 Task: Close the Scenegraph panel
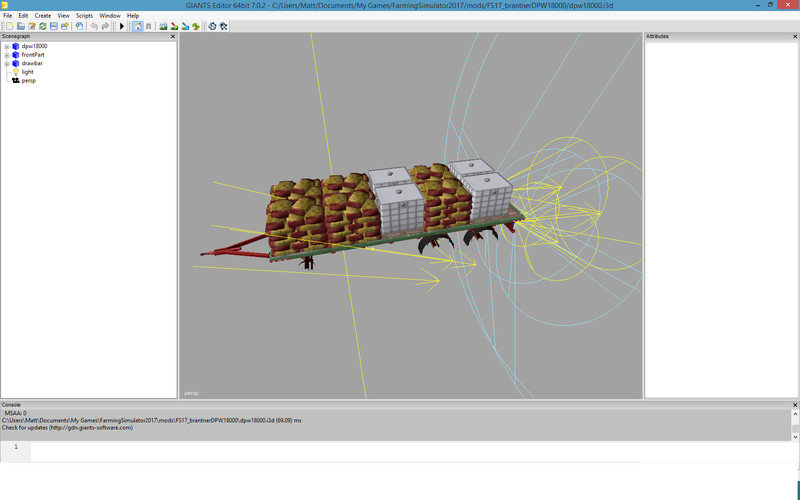click(172, 36)
